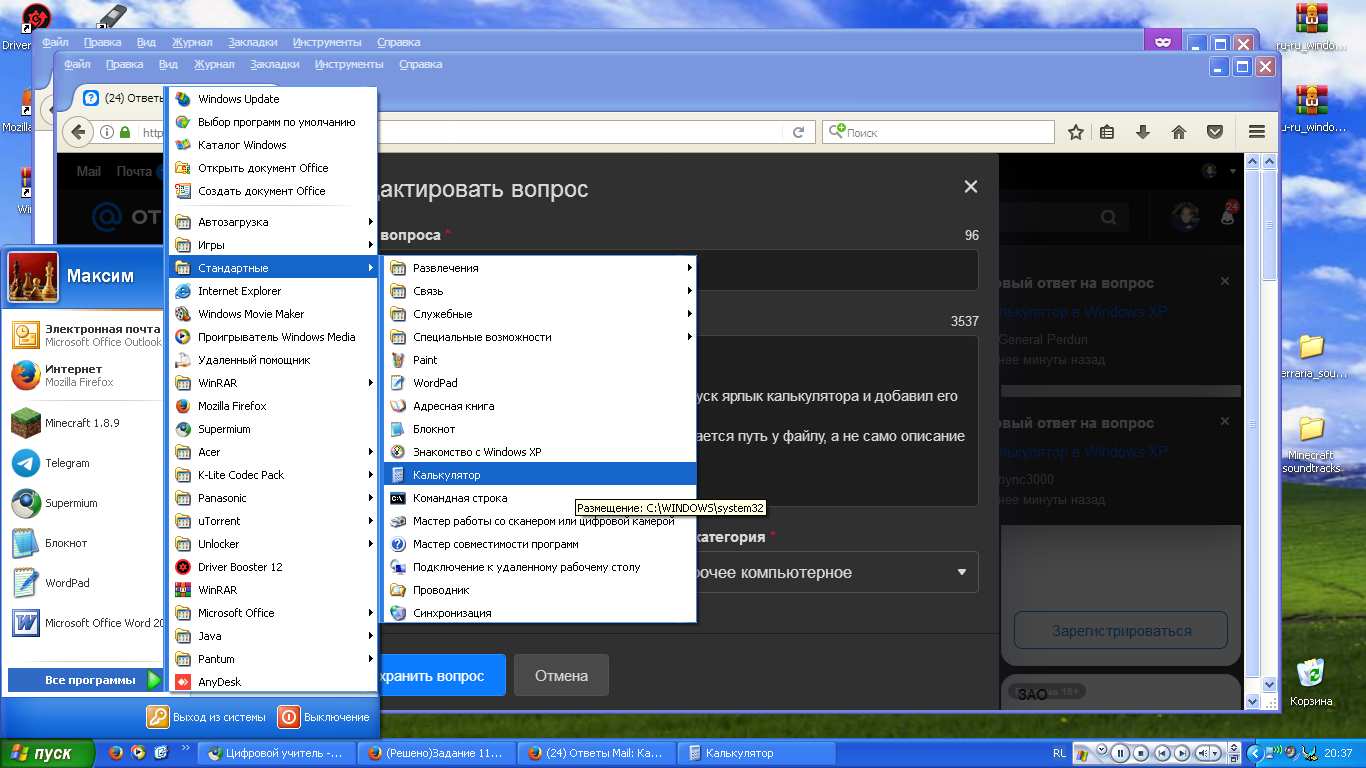Viewport: 1366px width, 768px height.
Task: Skip to next track on taskbar player
Action: pyautogui.click(x=1182, y=753)
